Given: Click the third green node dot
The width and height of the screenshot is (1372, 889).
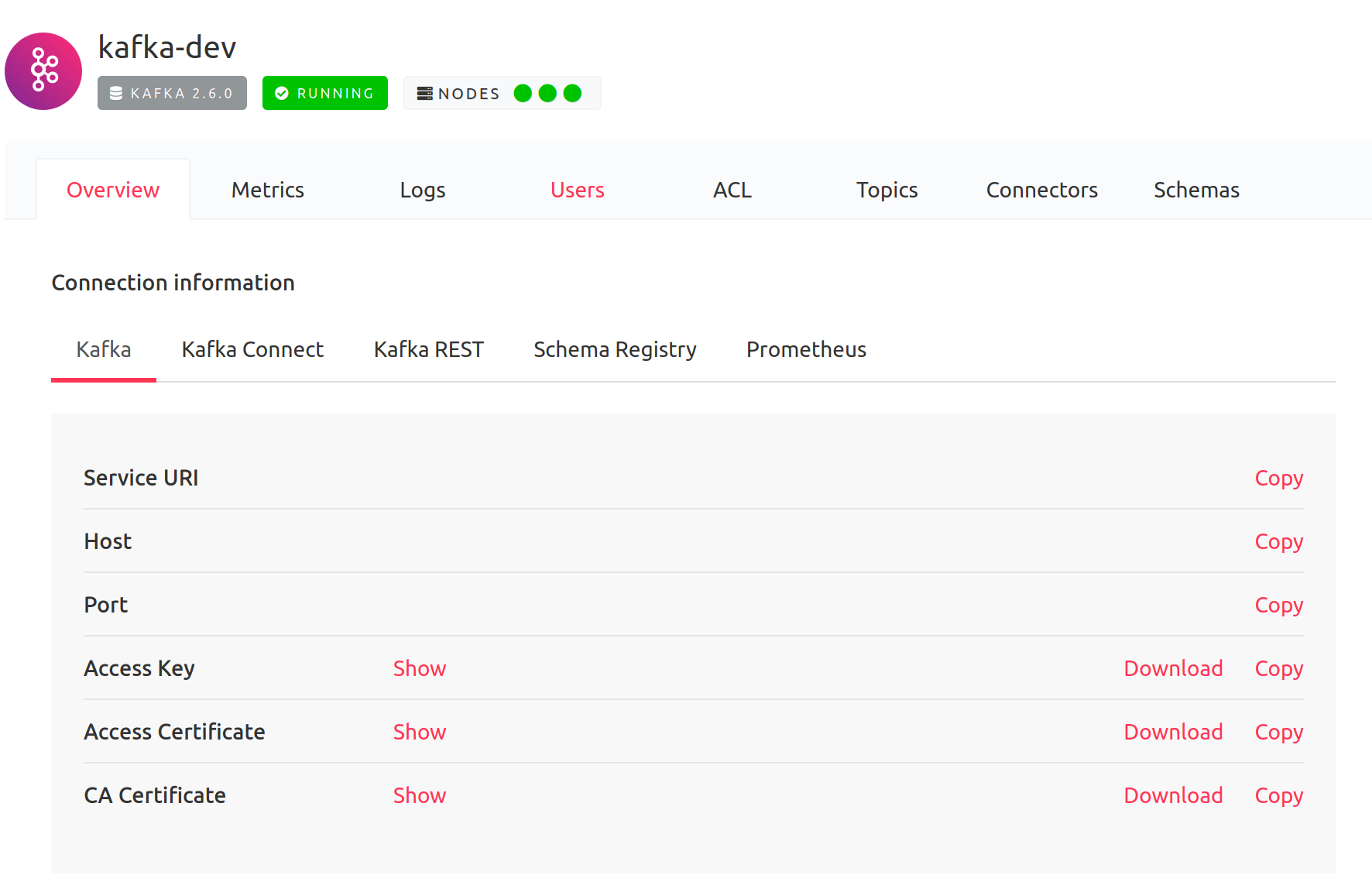Looking at the screenshot, I should click(572, 93).
